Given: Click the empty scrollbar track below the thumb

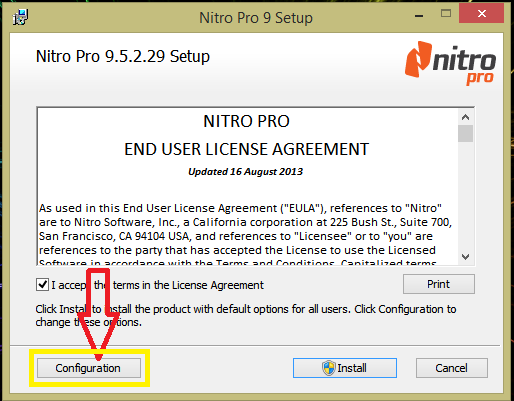Looking at the screenshot, I should (466, 196).
